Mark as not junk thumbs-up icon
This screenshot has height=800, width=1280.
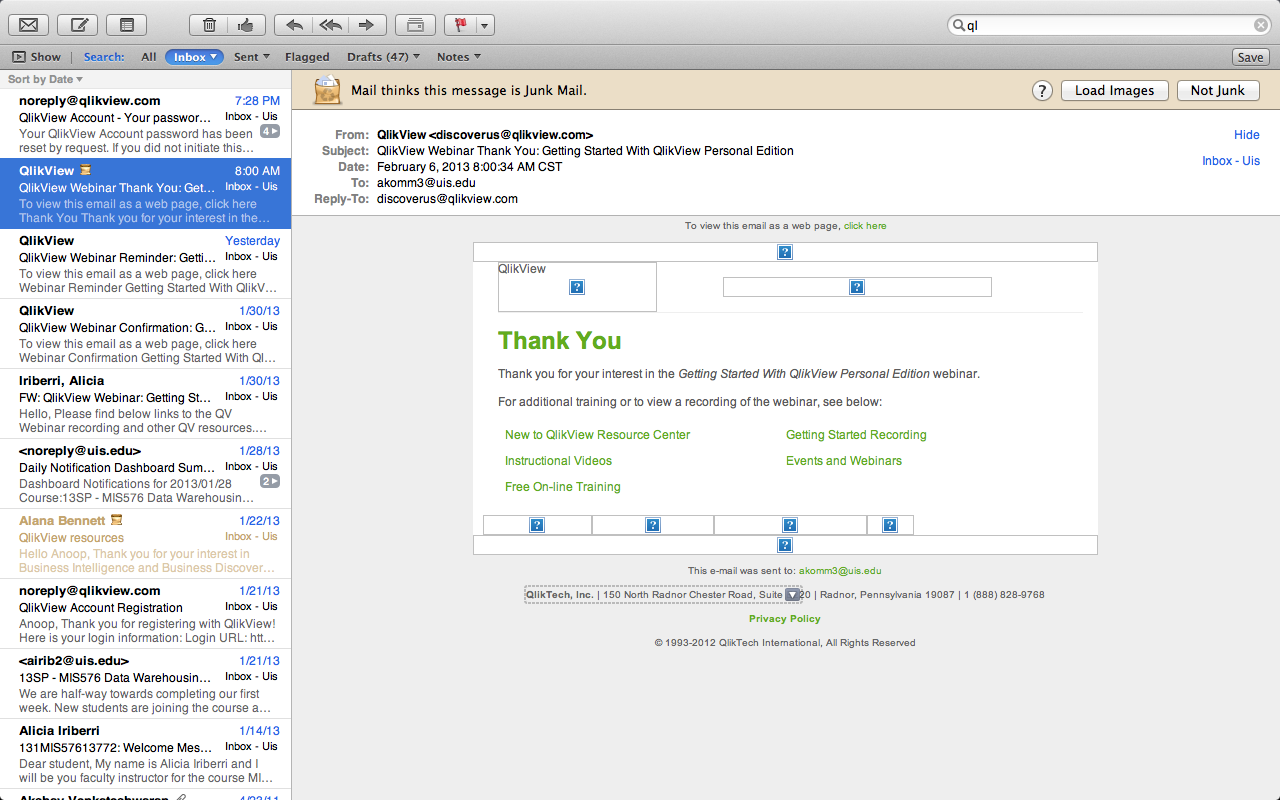tap(246, 25)
